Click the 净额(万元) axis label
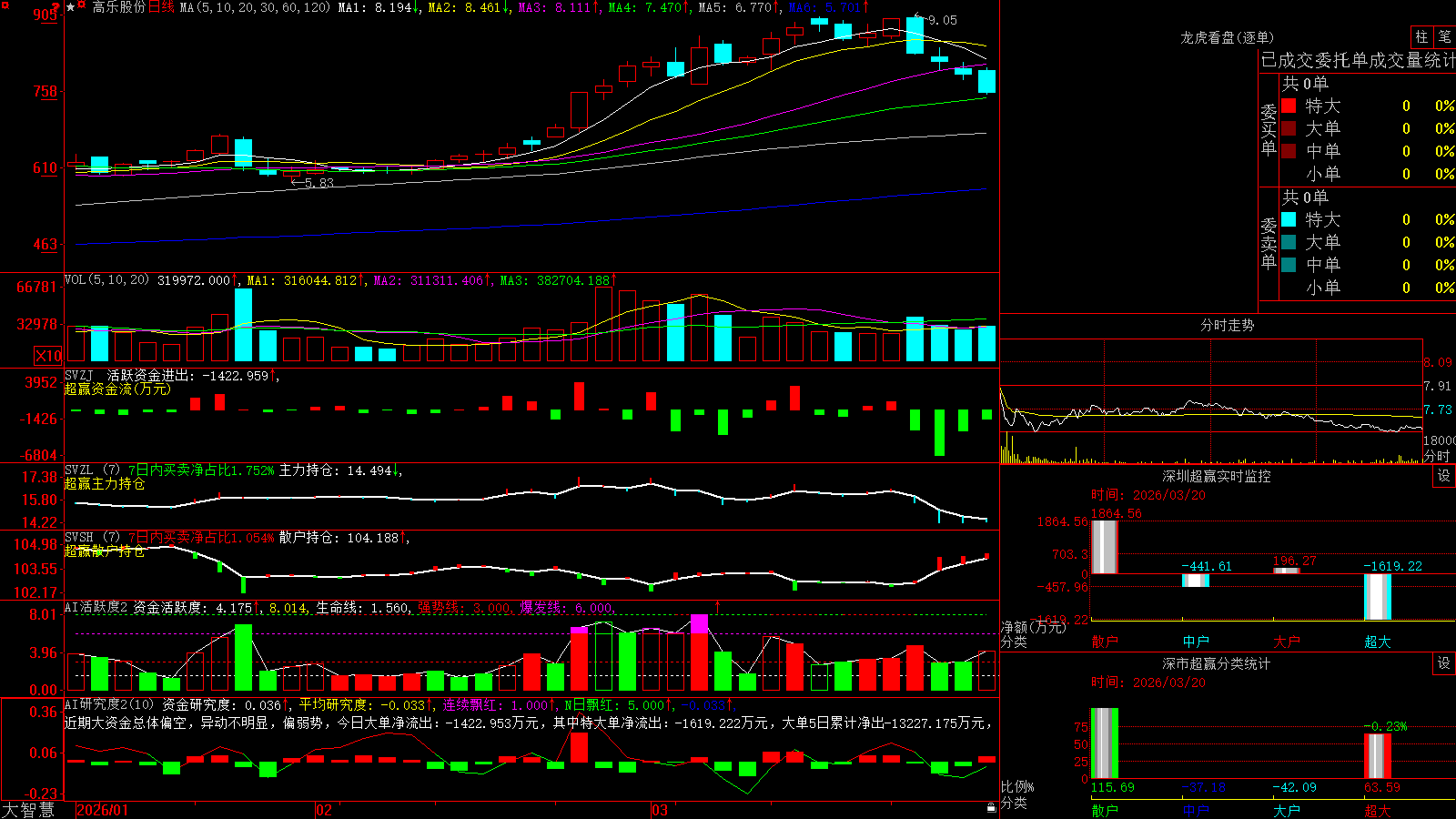The image size is (1456, 819). tap(1033, 627)
